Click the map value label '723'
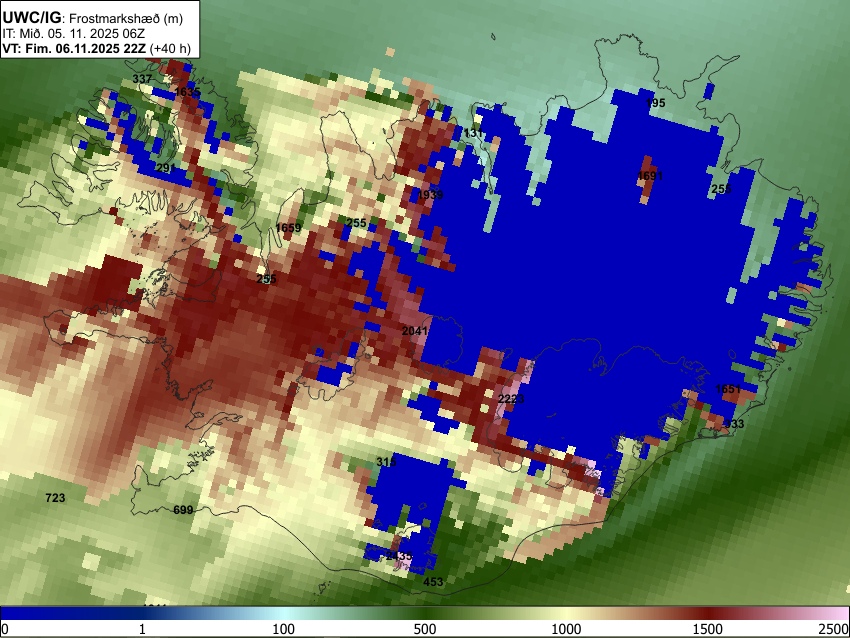Viewport: 850px width, 638px height. tap(55, 498)
